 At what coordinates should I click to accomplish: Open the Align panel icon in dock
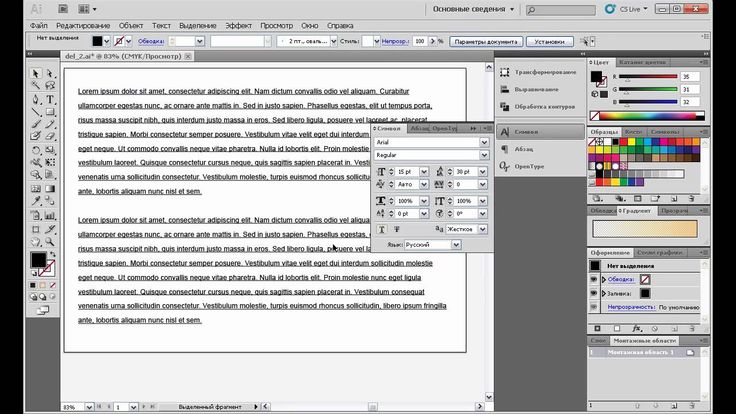[x=505, y=89]
